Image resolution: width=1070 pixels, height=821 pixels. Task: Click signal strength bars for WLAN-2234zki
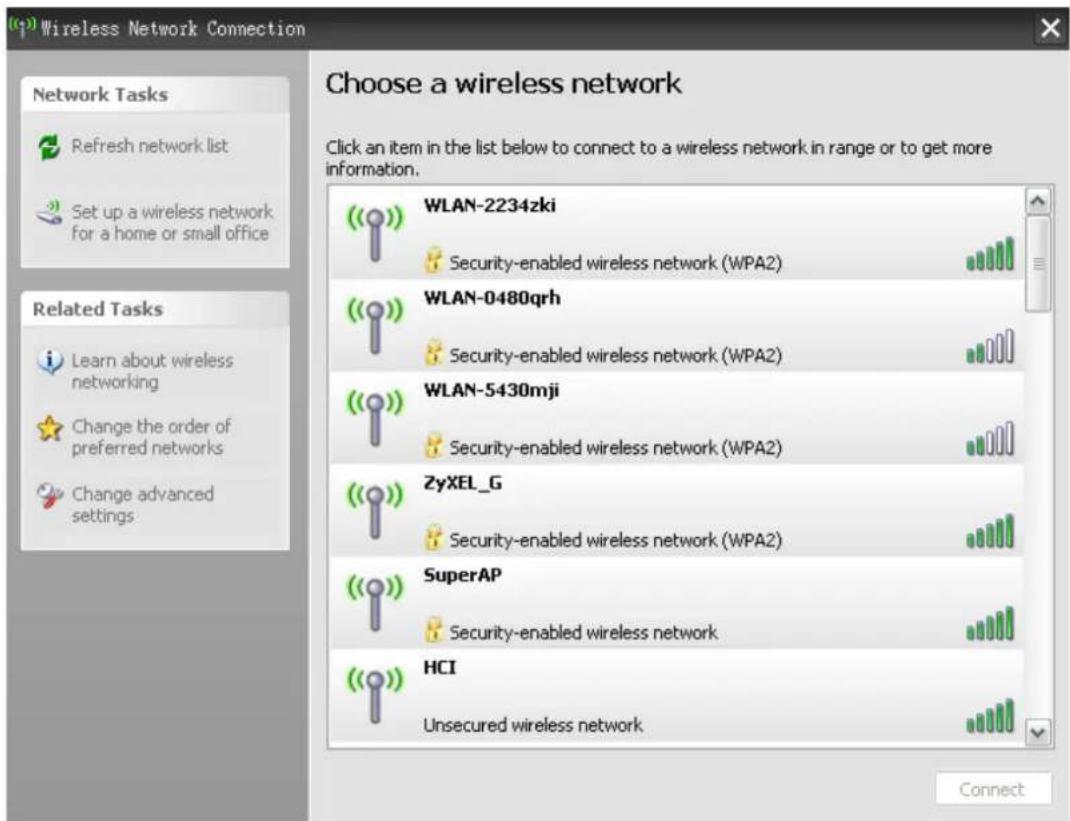tap(990, 254)
